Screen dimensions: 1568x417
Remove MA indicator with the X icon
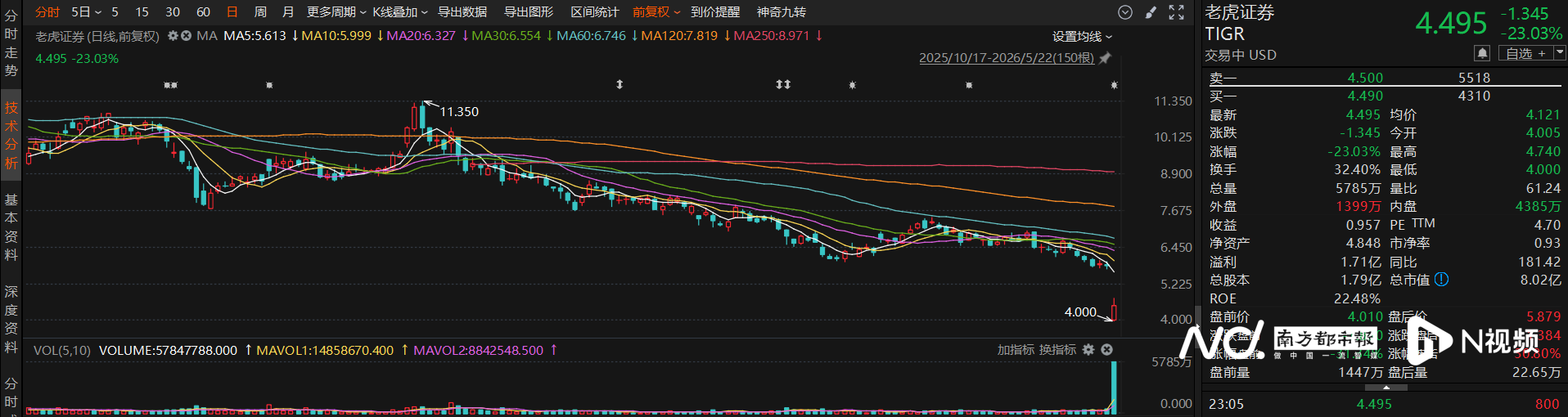[186, 36]
